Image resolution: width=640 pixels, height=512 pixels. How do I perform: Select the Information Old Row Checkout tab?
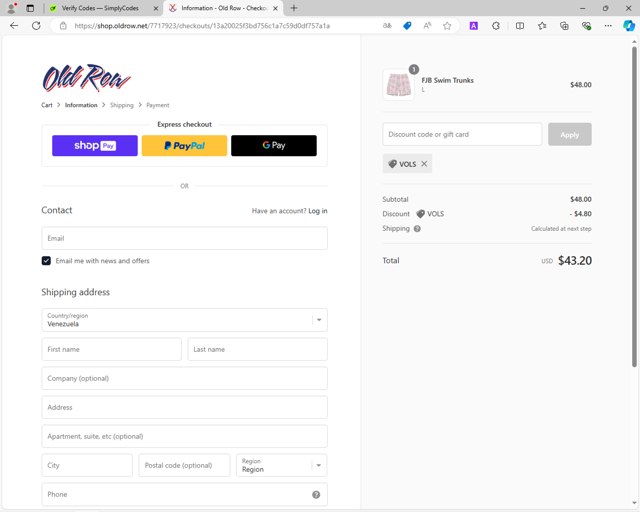tap(224, 8)
